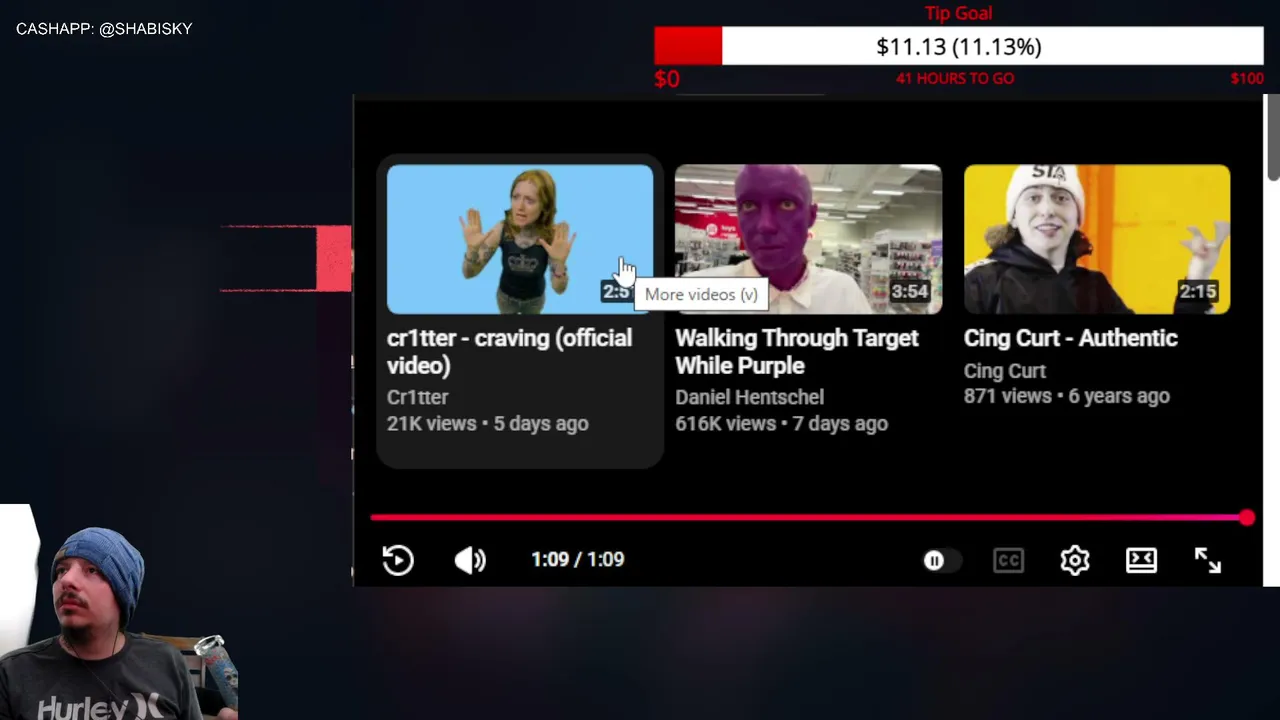Click the 'Tip Goal' heading text

point(958,13)
